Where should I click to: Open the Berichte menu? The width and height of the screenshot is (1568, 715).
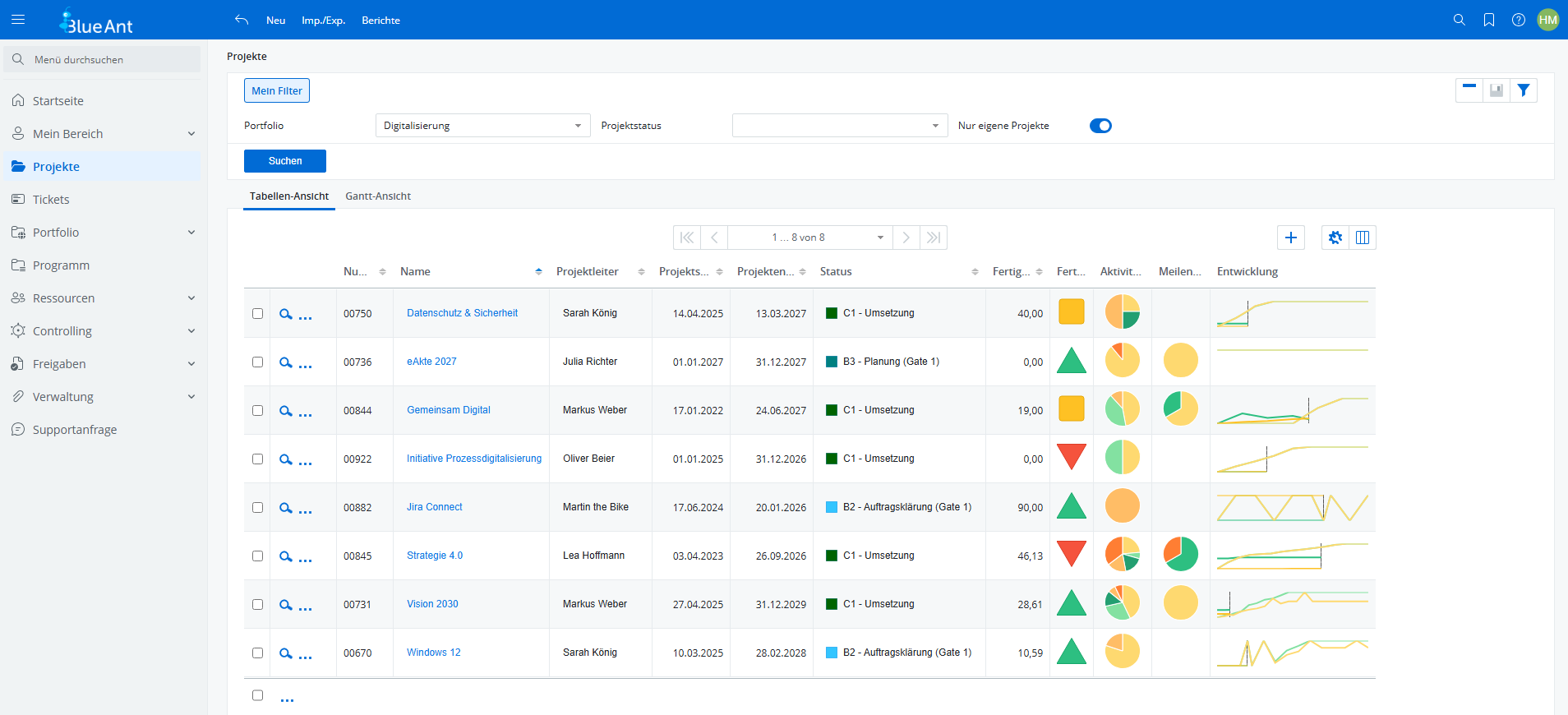pyautogui.click(x=380, y=21)
